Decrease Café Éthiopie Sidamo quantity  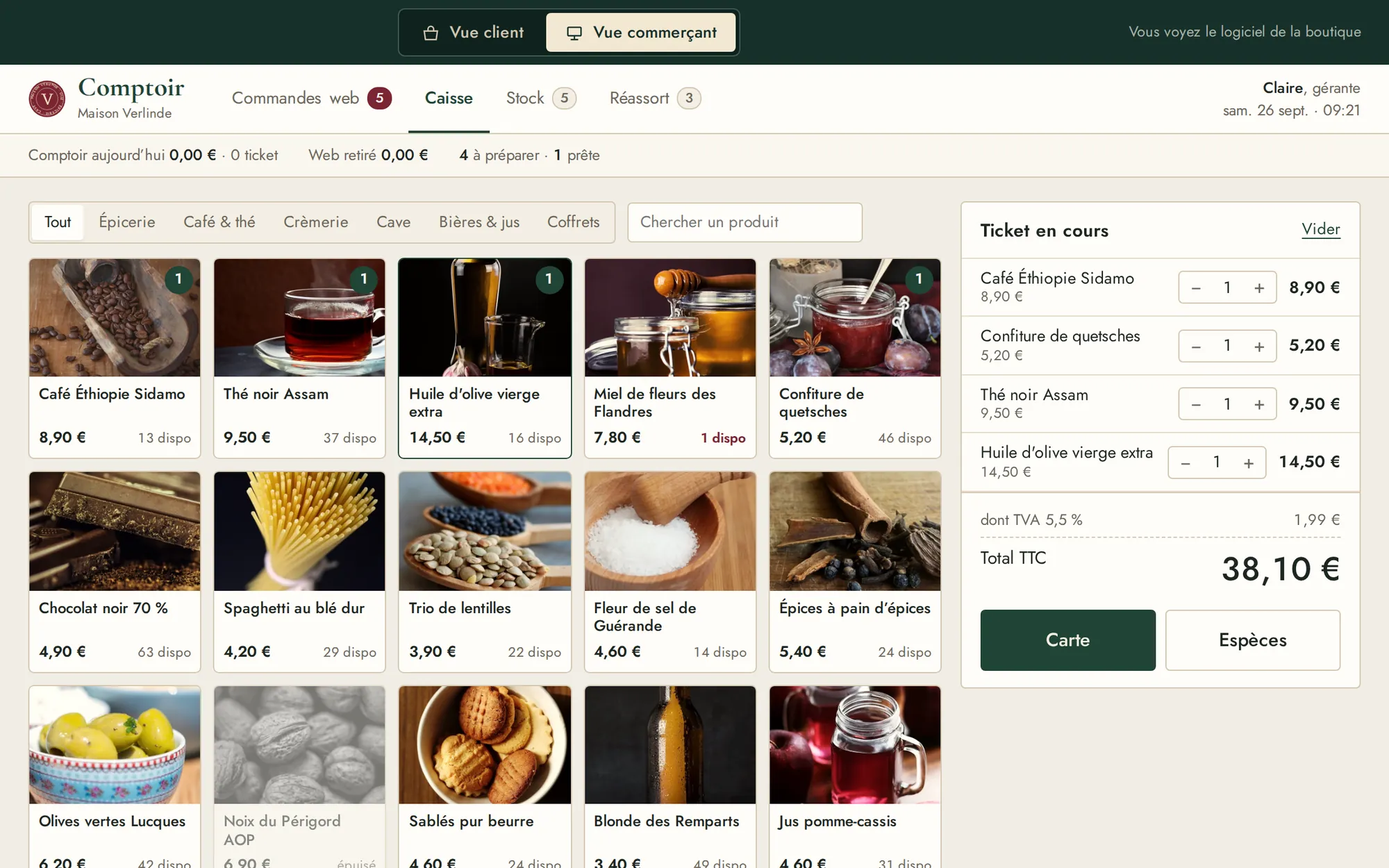(1196, 288)
